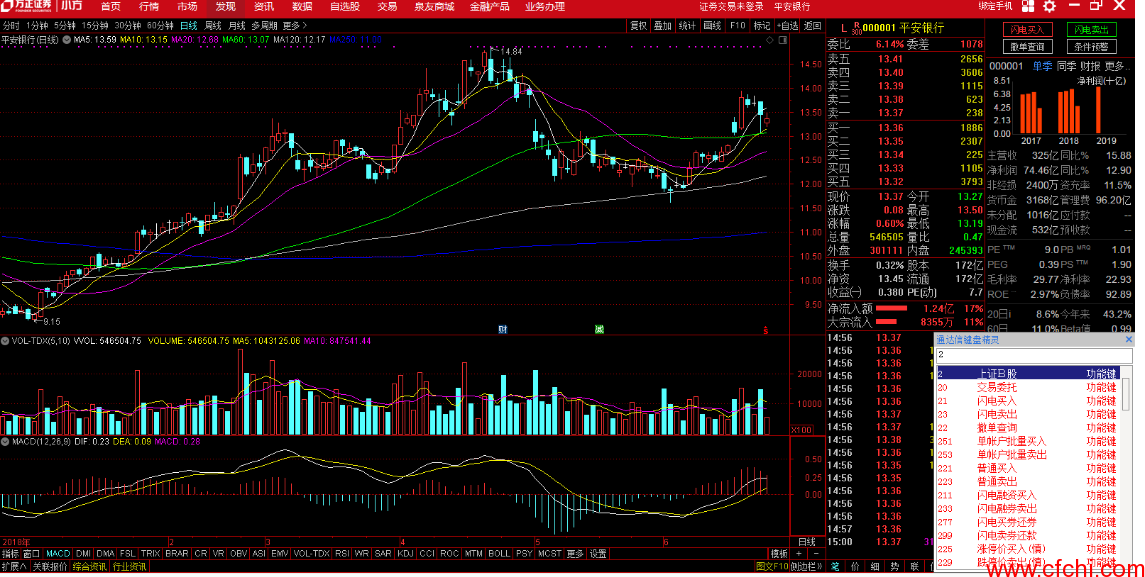Click 绑定手机 in the title bar
Image resolution: width=1145 pixels, height=577 pixels.
tap(995, 7)
